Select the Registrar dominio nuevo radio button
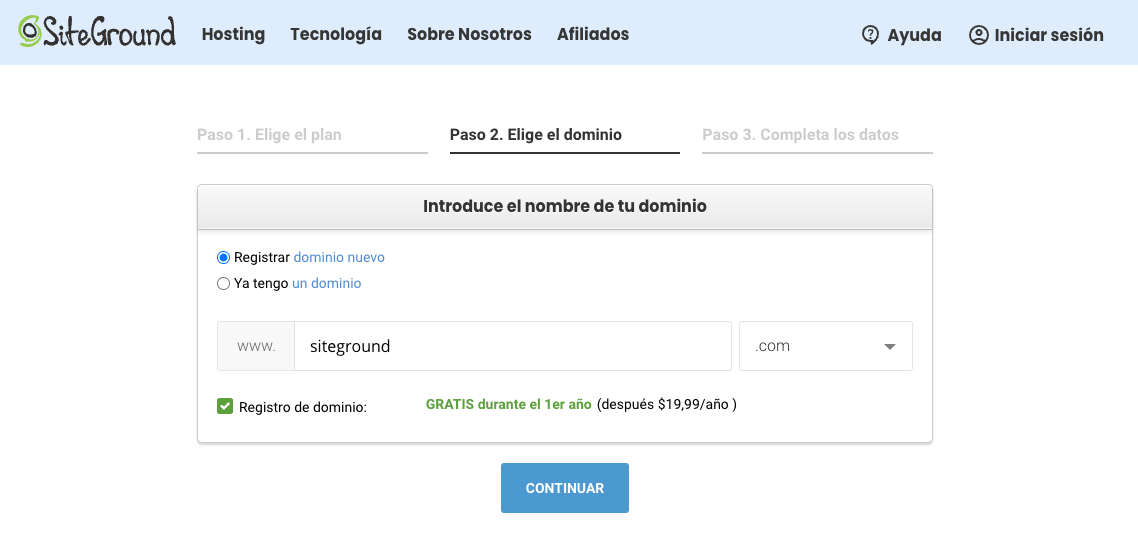The width and height of the screenshot is (1138, 550). (224, 258)
